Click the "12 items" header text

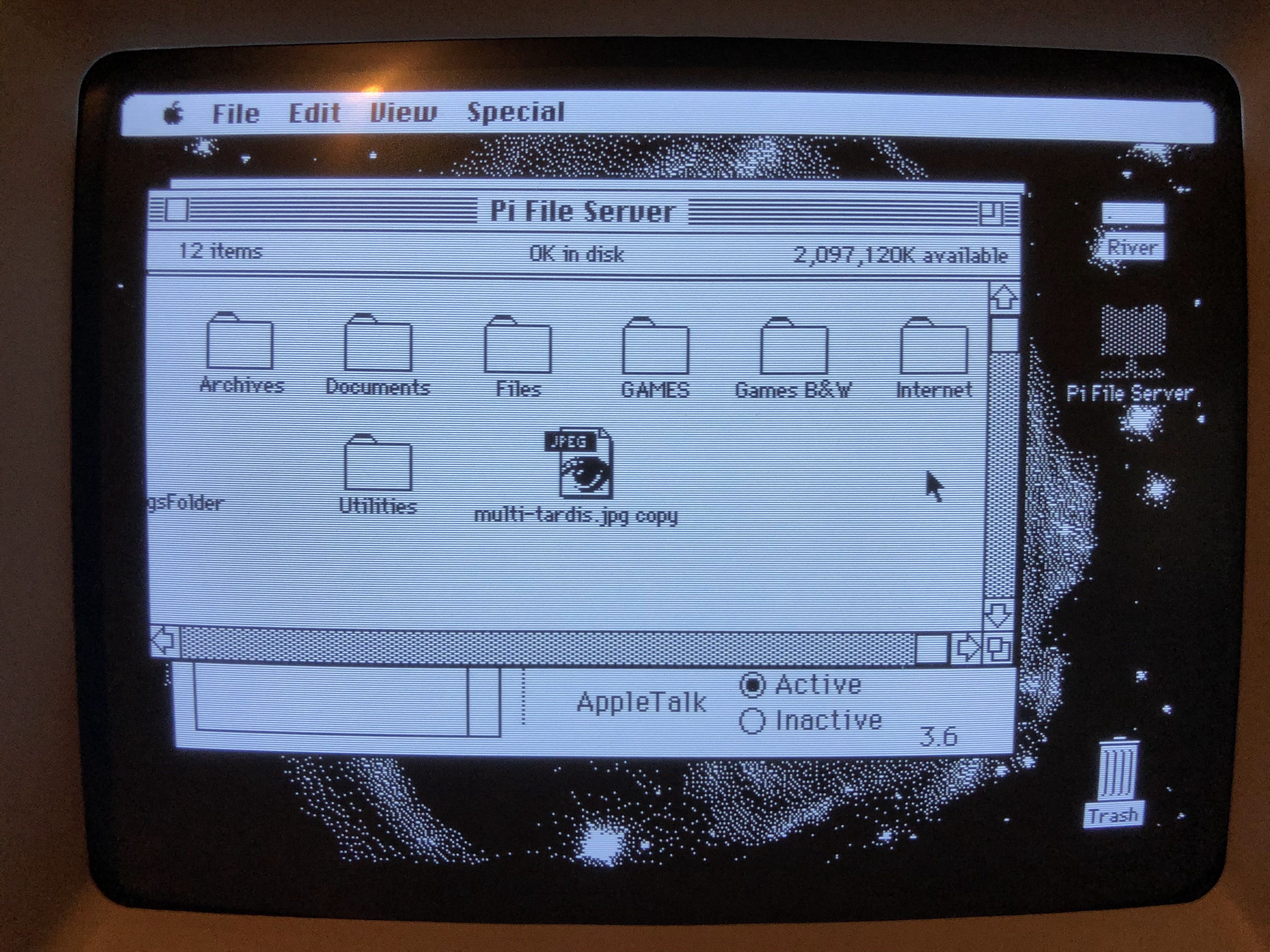220,251
